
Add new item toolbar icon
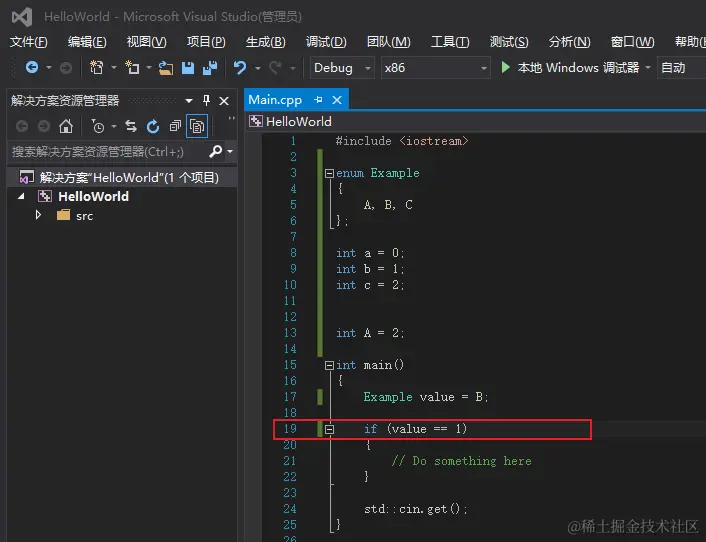132,68
